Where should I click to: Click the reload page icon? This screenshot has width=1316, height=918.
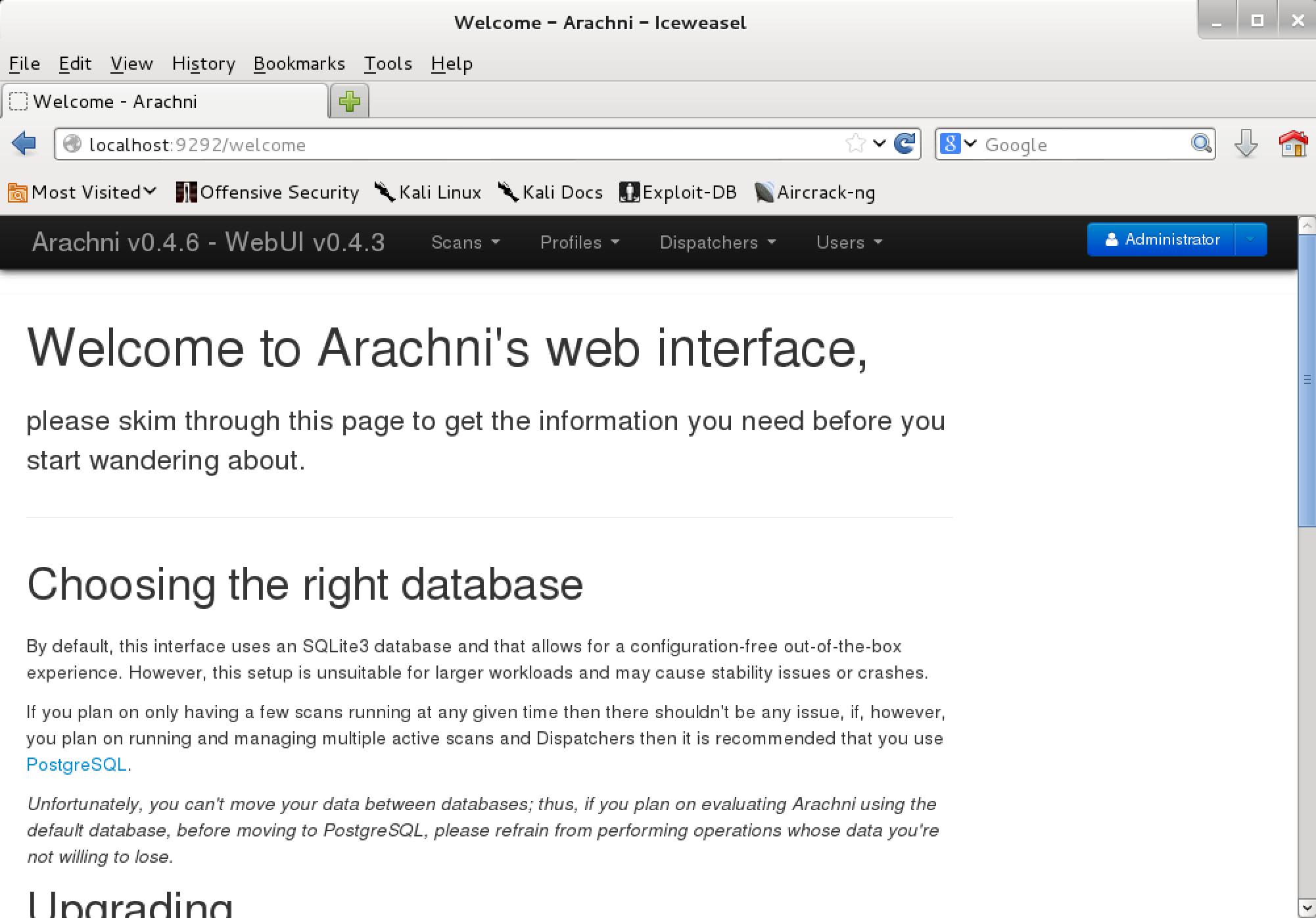tap(905, 143)
